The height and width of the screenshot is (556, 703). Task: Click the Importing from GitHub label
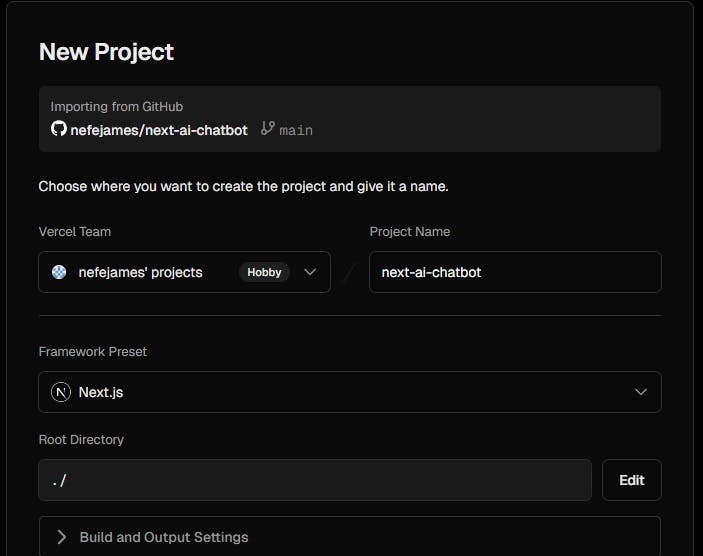117,106
